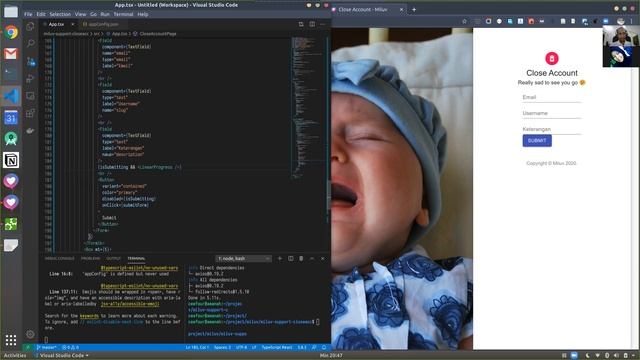Open the Run and Debug view
Image resolution: width=640 pixels, height=360 pixels.
click(x=30, y=78)
